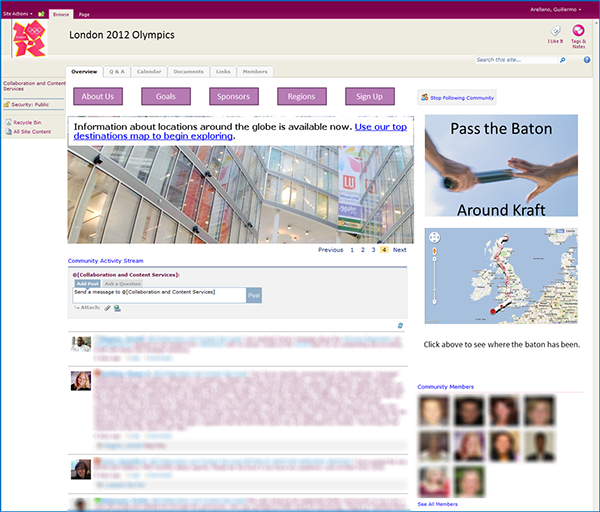Click the attach link globe icon
Viewport: 600px width, 512px height.
click(x=117, y=308)
